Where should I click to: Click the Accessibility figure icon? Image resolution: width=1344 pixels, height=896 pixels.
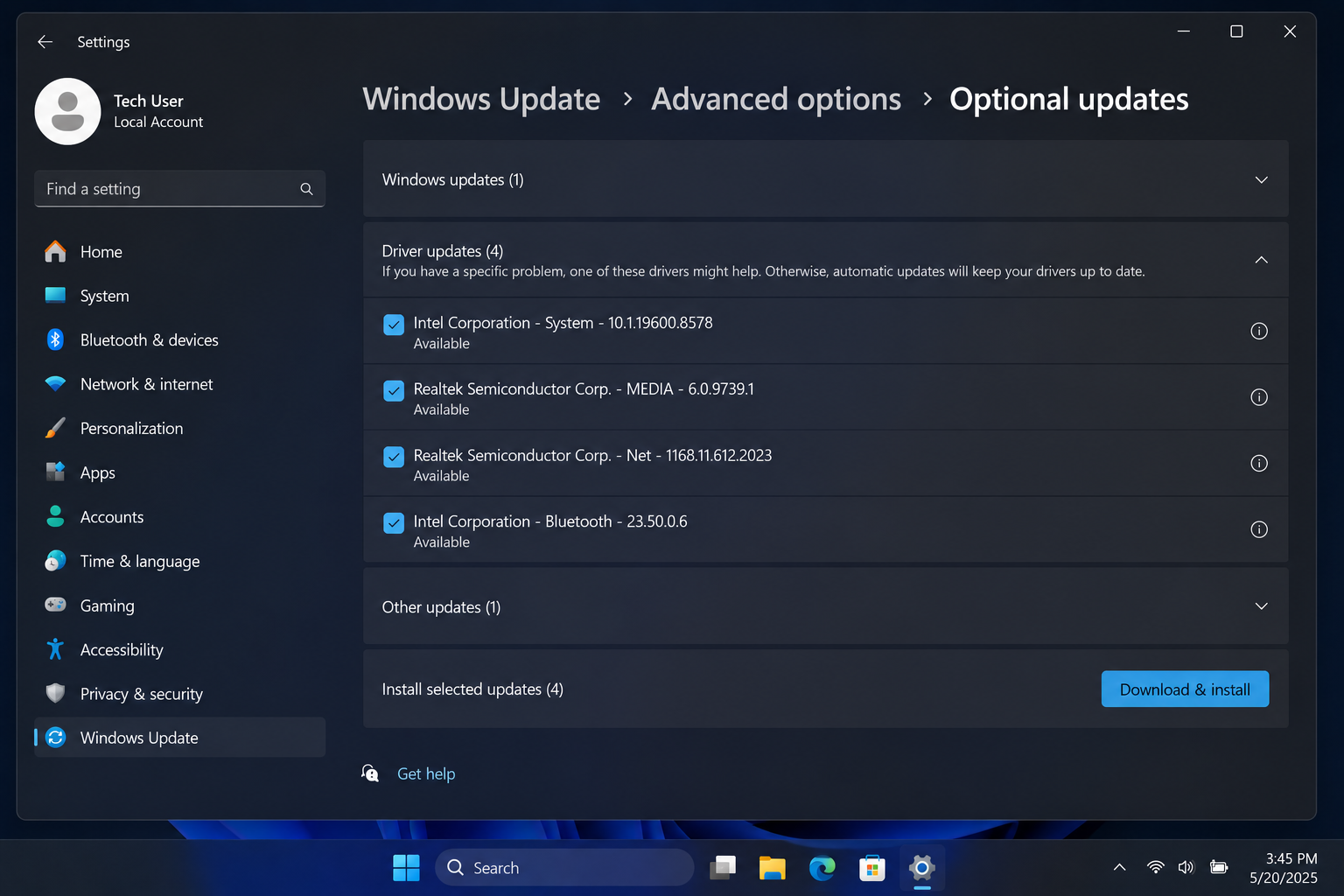click(x=55, y=649)
